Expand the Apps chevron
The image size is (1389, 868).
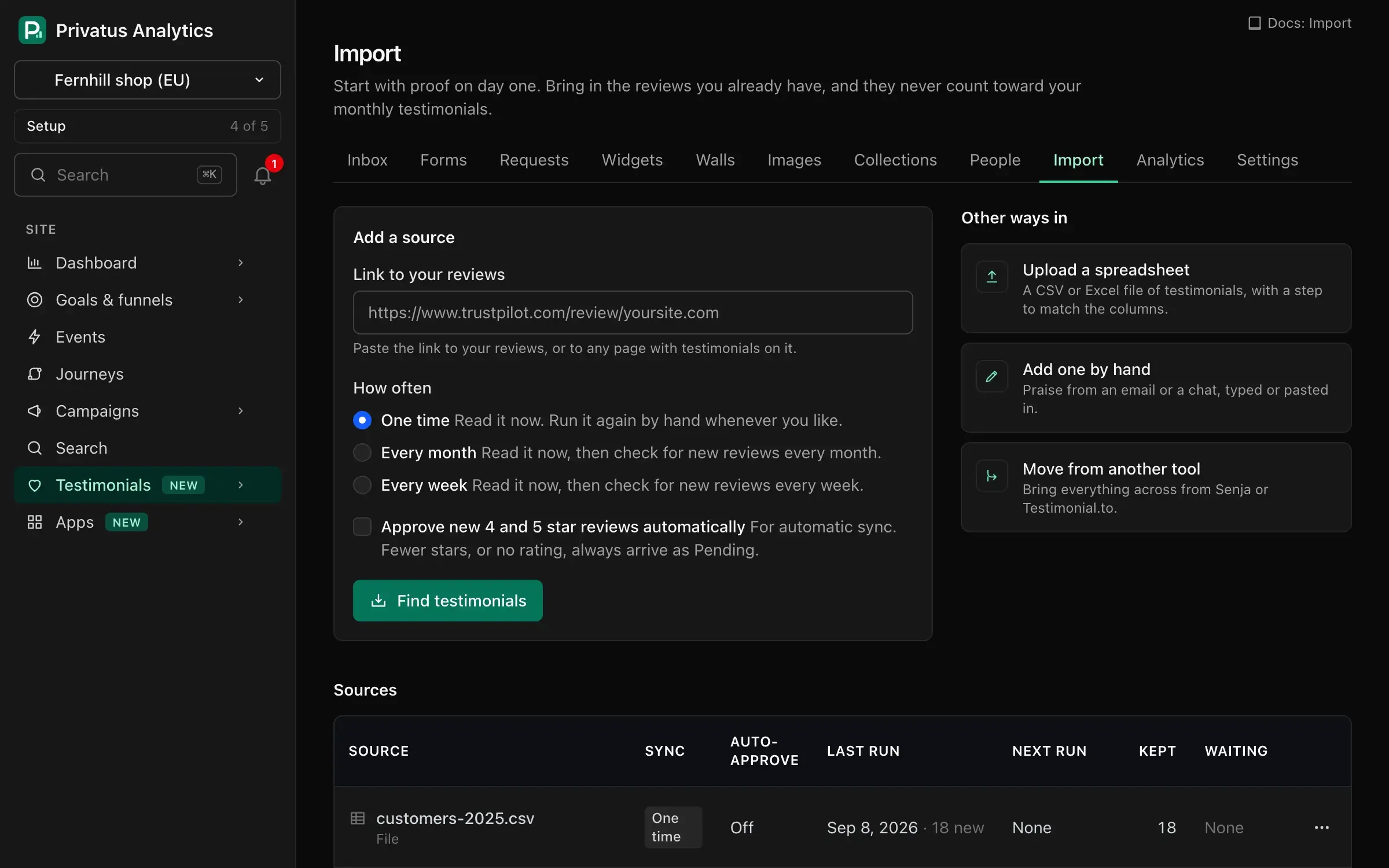[x=241, y=522]
